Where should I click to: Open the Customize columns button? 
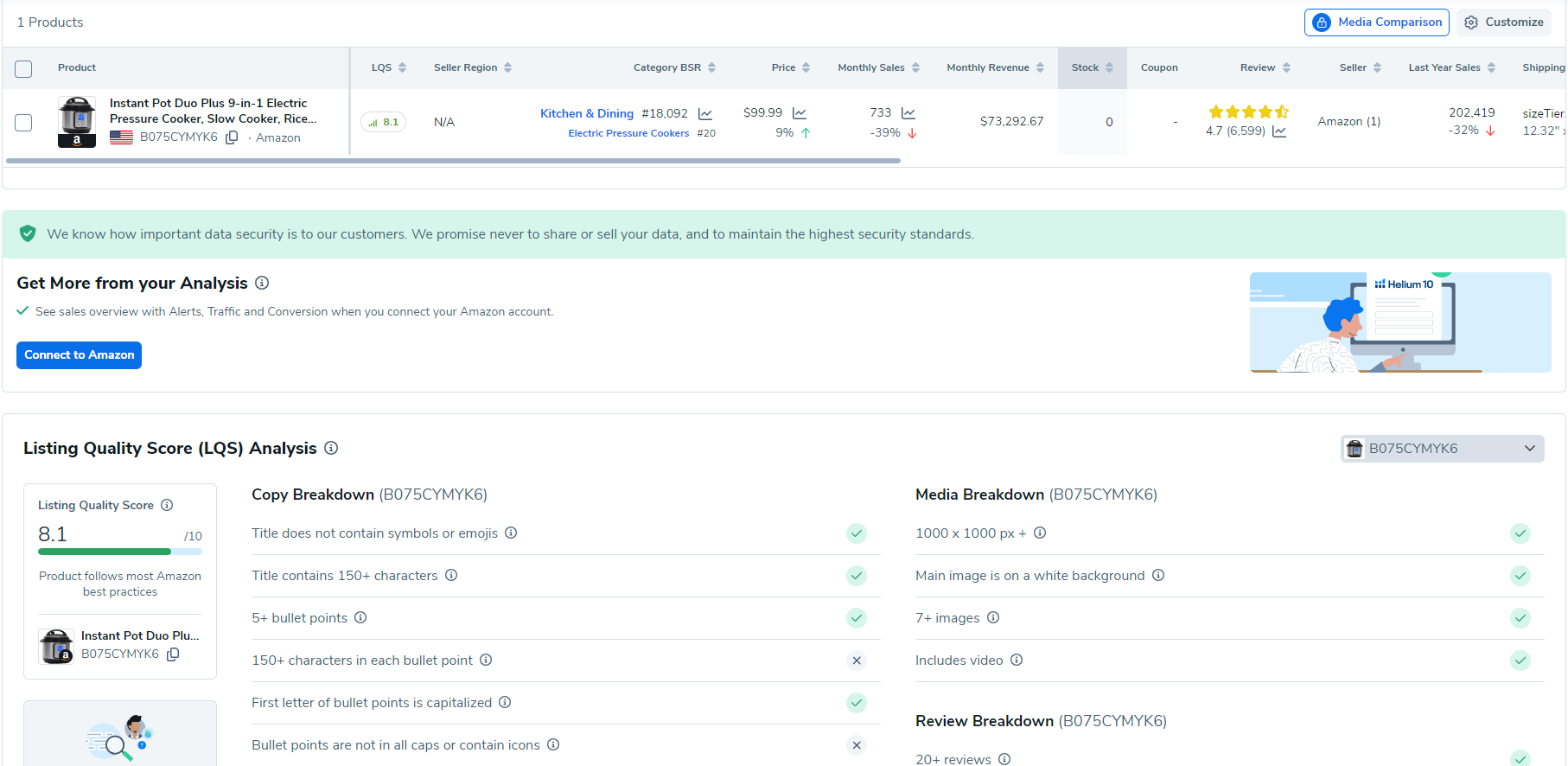click(x=1503, y=22)
